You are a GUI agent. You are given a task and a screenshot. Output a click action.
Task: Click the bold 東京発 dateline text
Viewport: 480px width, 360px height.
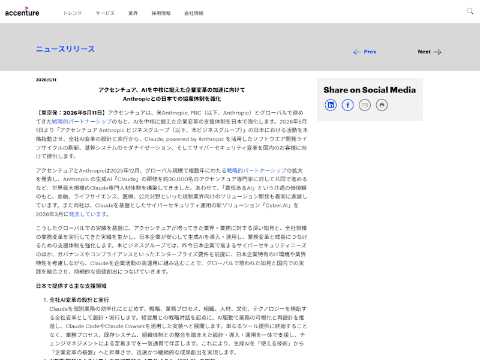tap(71, 113)
